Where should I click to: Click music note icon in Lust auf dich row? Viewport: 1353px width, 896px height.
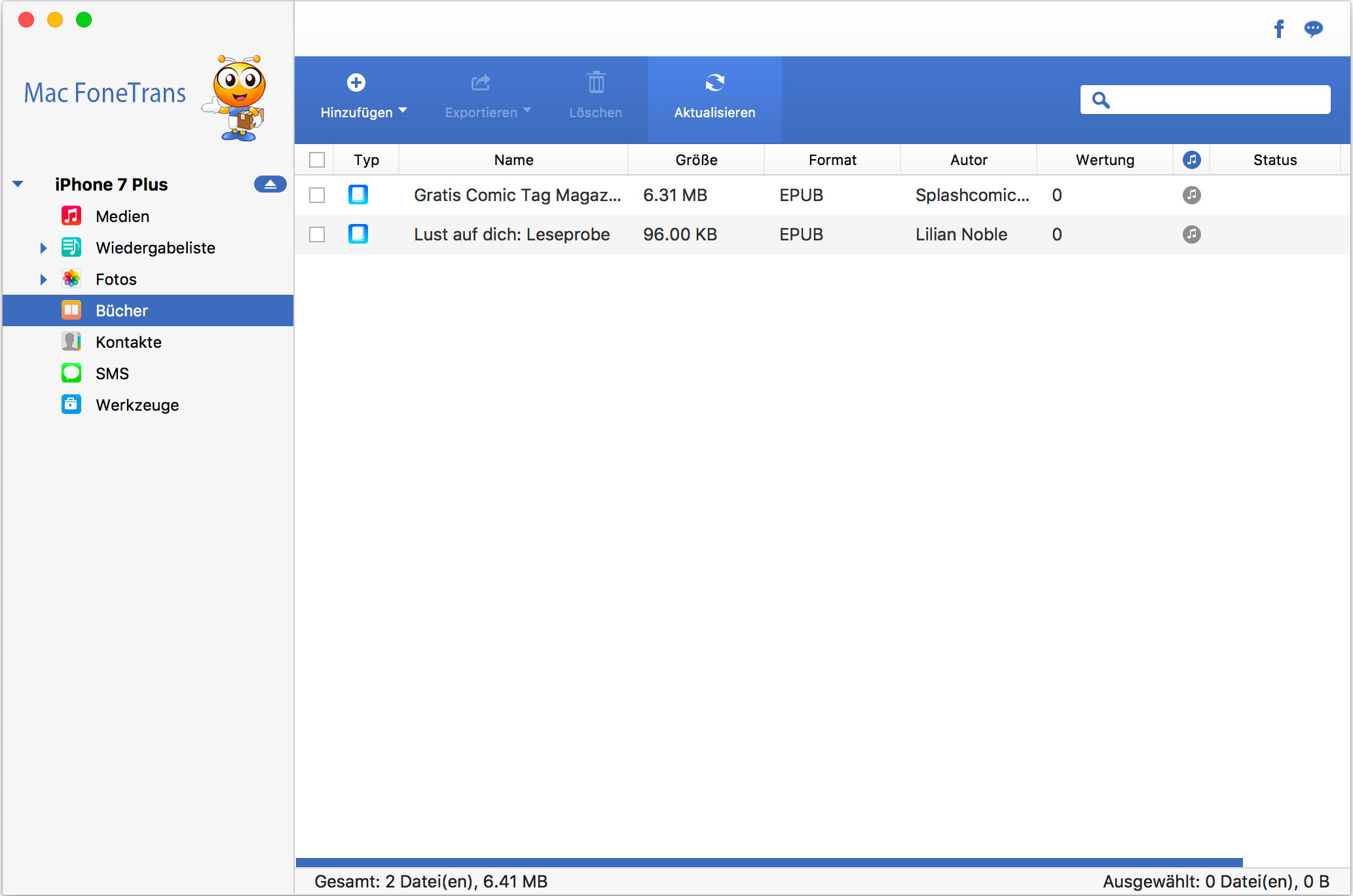[x=1191, y=234]
